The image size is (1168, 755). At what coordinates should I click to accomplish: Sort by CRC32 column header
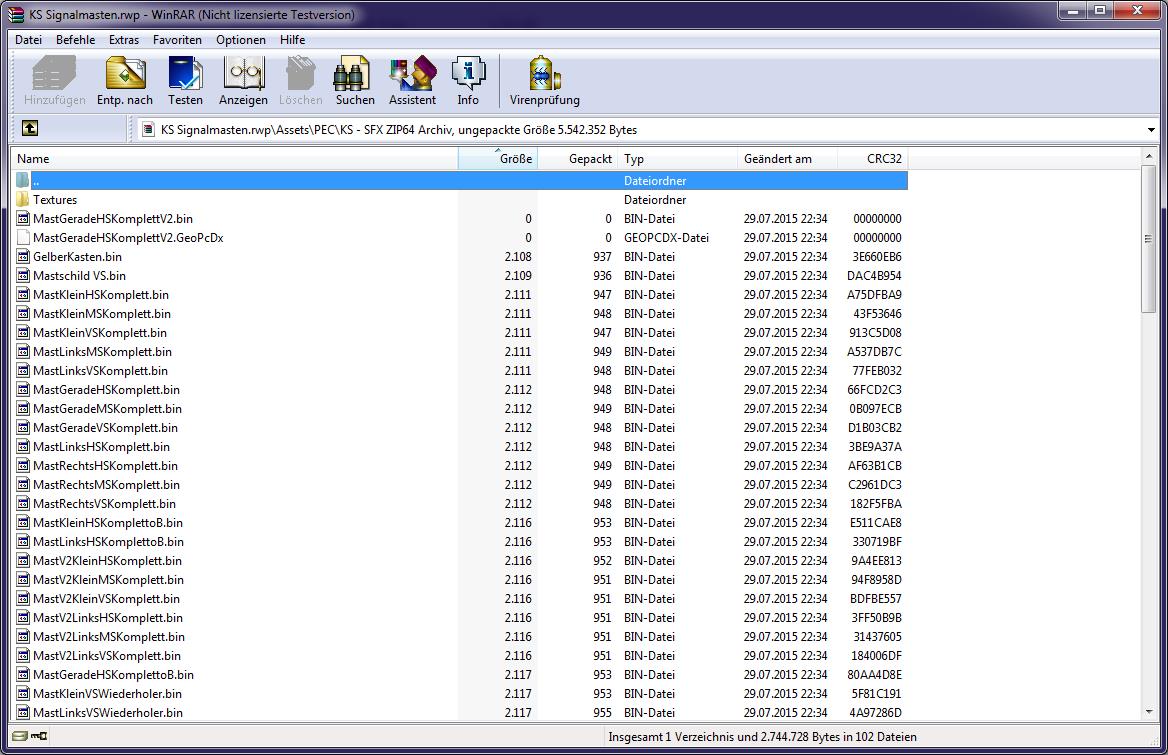coord(872,159)
